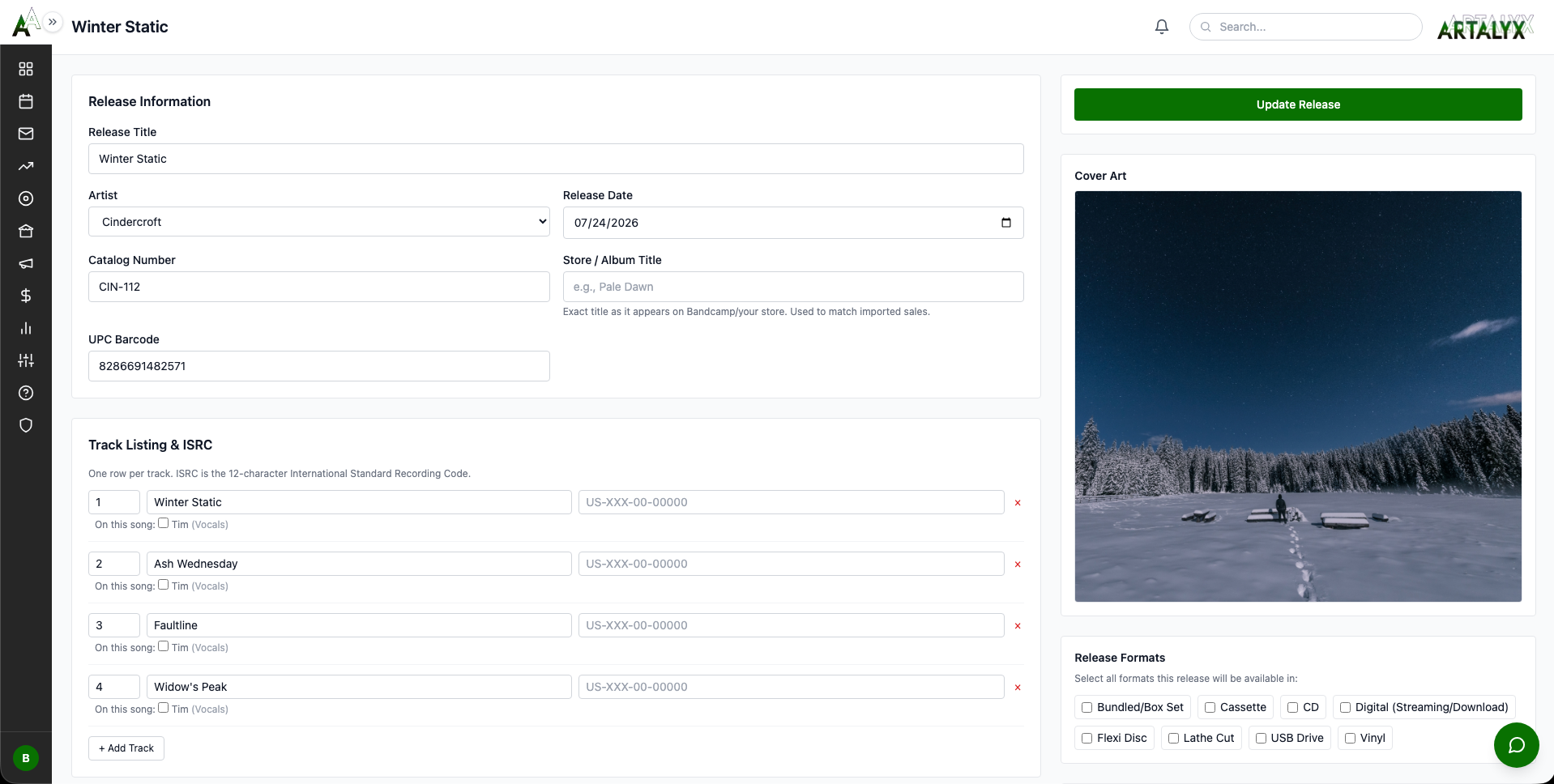
Task: Open the sliders settings icon in sidebar
Action: click(x=26, y=360)
